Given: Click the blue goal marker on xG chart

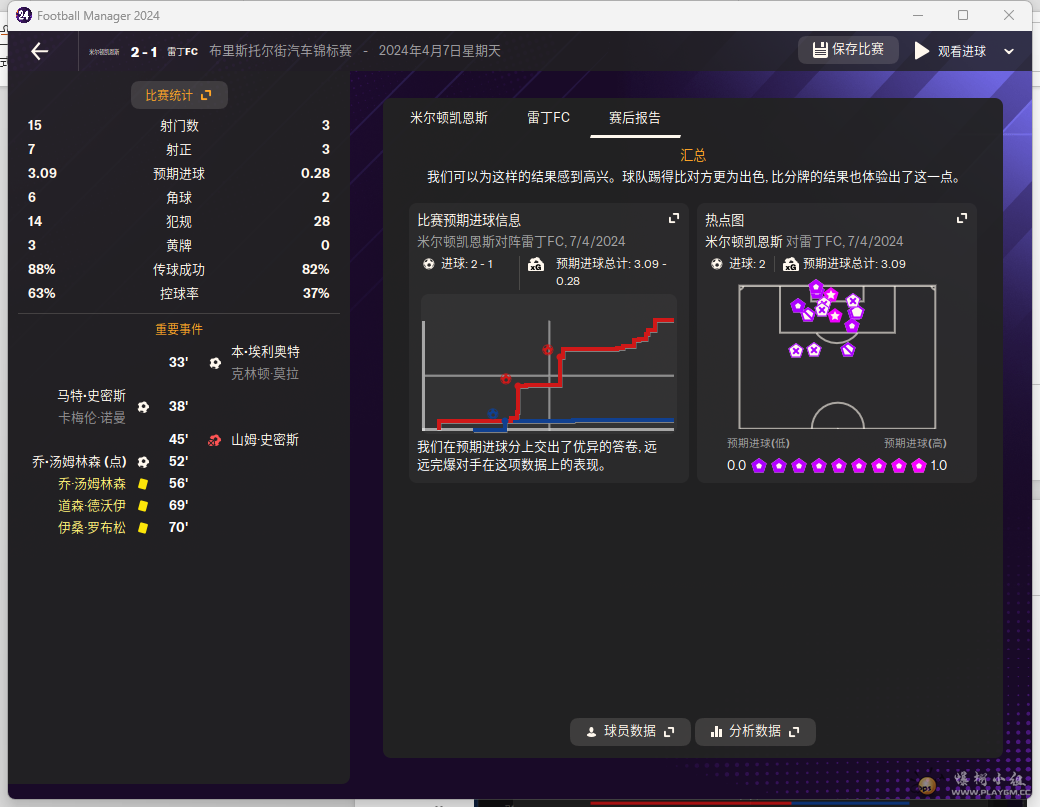Looking at the screenshot, I should click(x=493, y=414).
